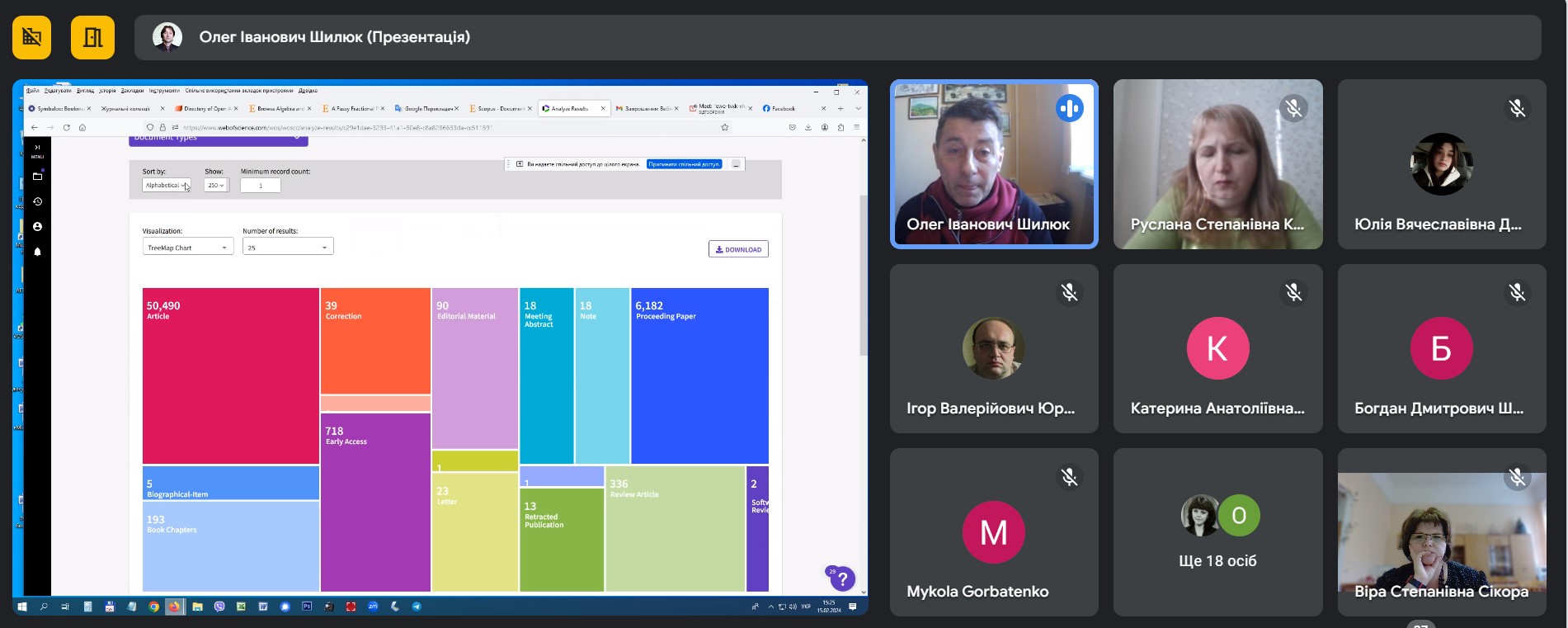
Task: Click muted mic icon on Руслана Степанівна tile
Action: (x=1293, y=108)
